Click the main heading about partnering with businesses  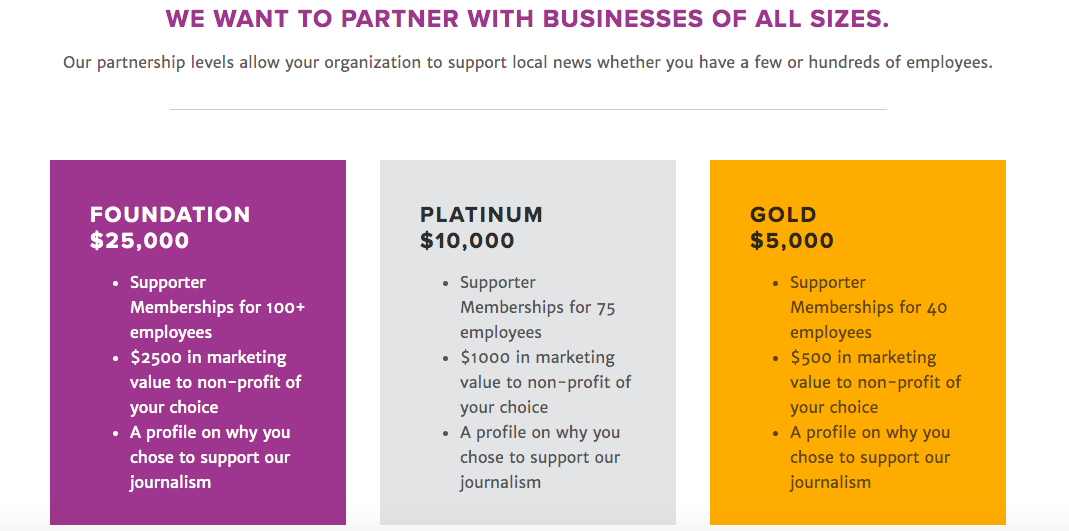(527, 18)
